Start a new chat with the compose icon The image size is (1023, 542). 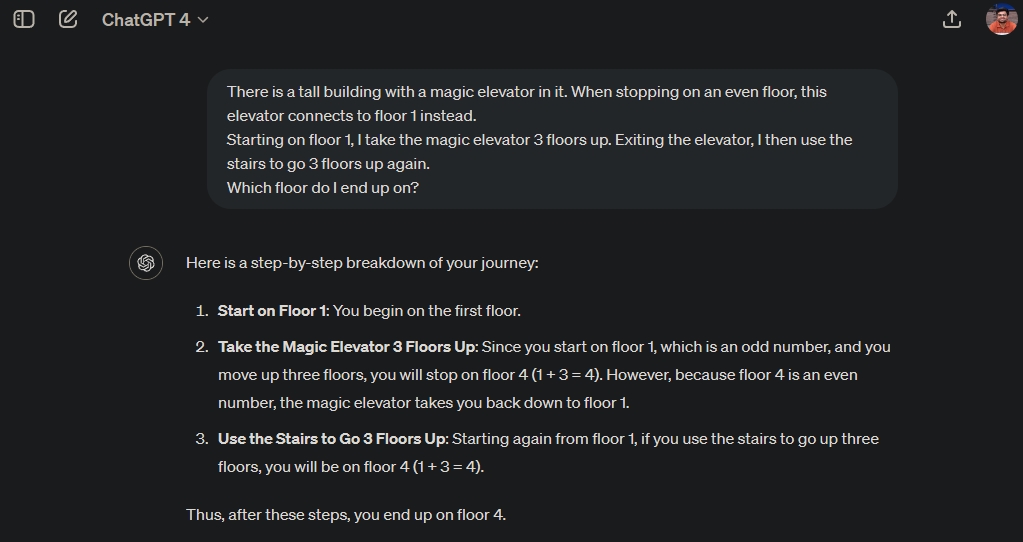68,19
